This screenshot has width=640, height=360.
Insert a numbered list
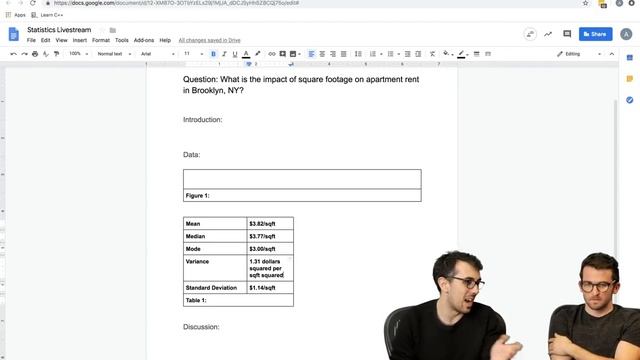373,54
